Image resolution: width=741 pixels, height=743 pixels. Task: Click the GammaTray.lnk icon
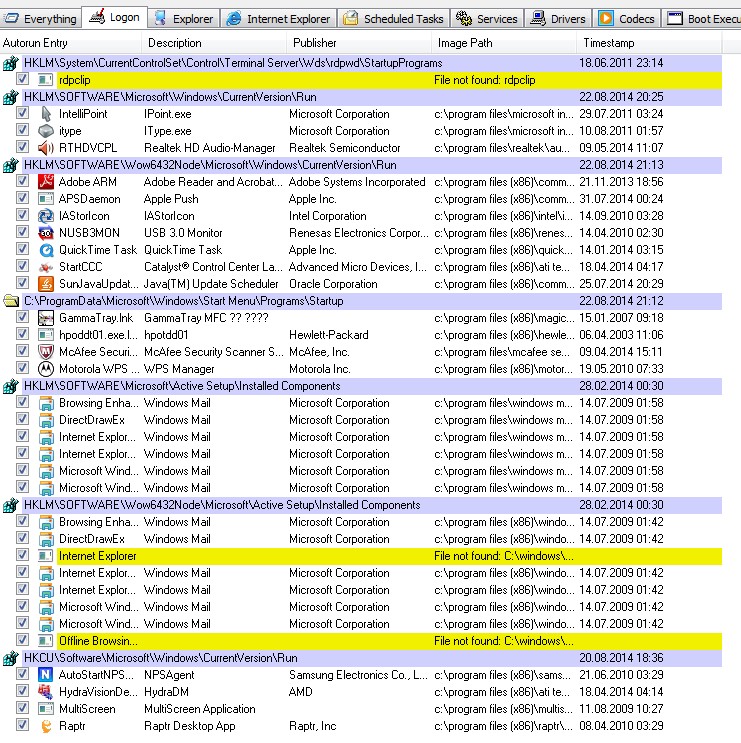[45, 318]
